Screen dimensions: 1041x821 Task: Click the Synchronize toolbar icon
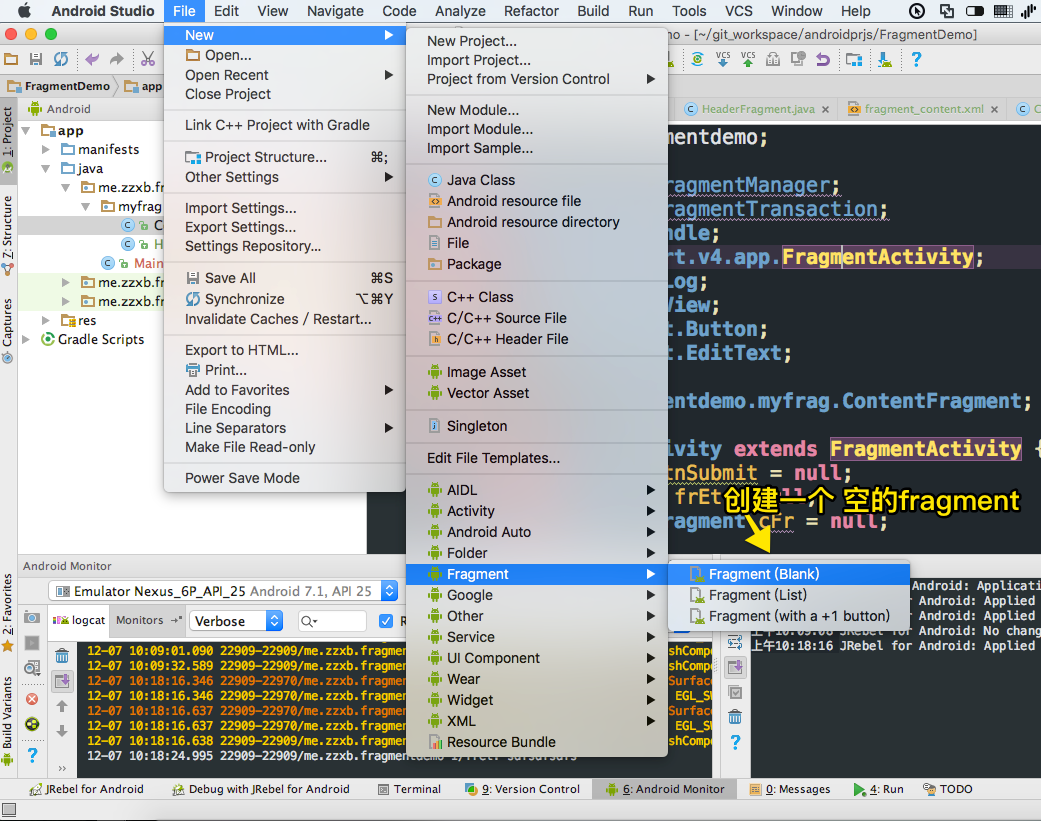click(60, 59)
